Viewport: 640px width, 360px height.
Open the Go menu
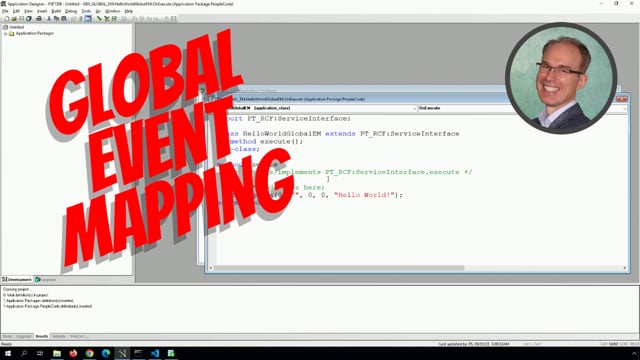tap(98, 11)
